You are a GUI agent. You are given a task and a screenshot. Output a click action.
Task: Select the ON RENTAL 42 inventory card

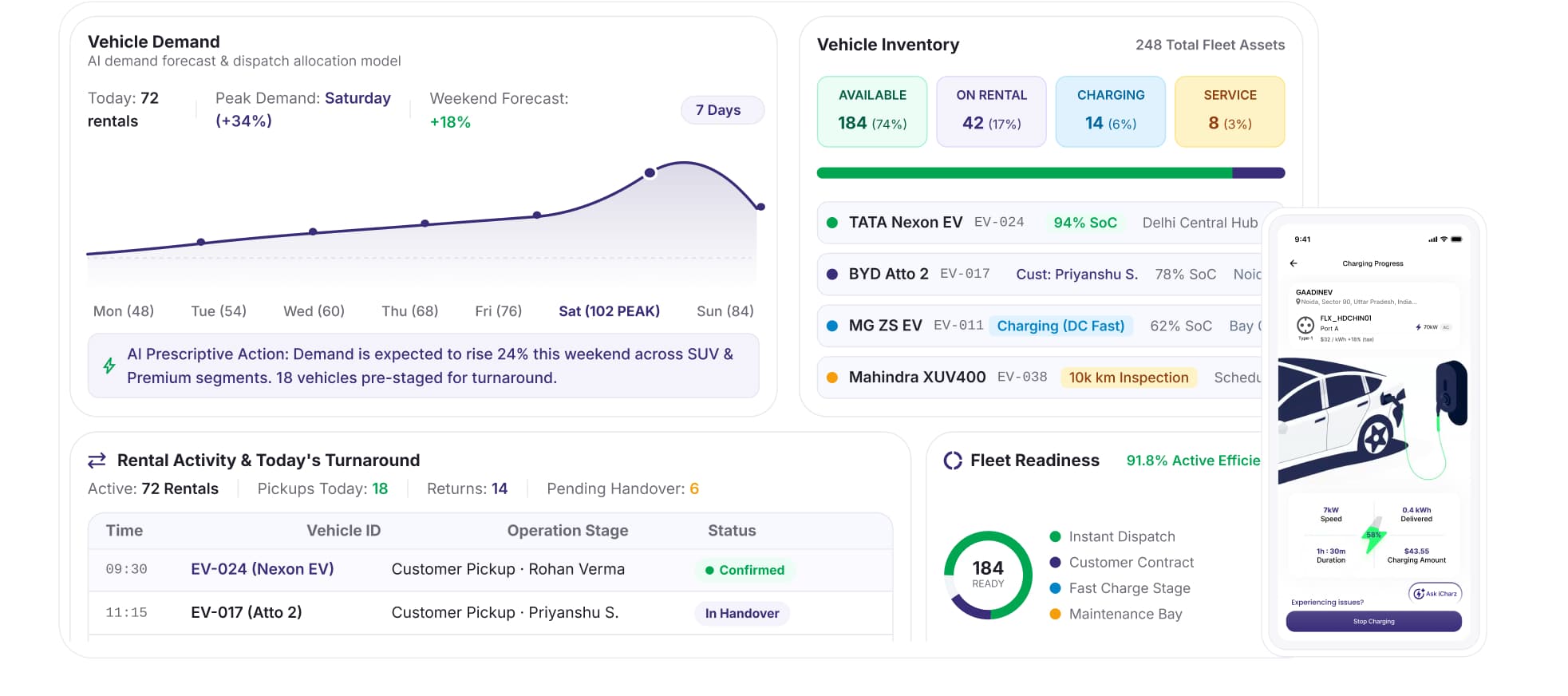point(991,112)
